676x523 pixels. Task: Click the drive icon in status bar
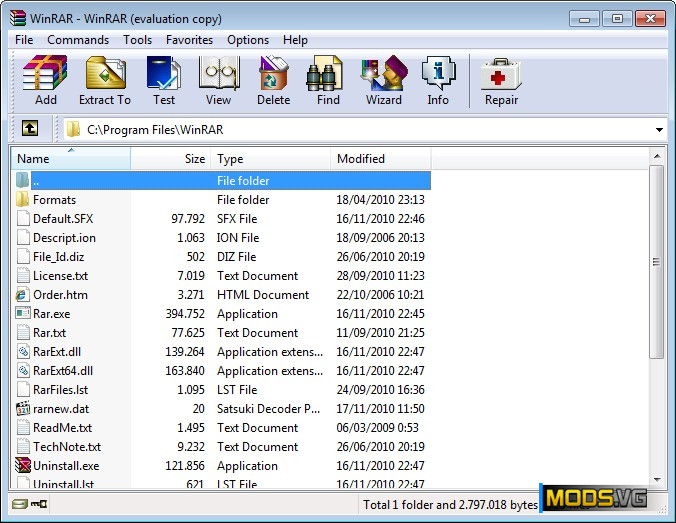tap(20, 504)
